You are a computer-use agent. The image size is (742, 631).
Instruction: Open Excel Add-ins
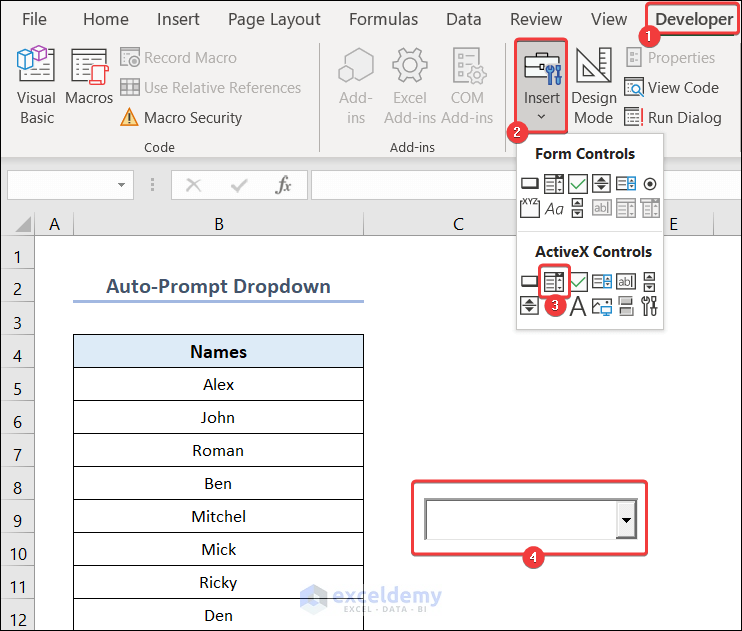410,85
